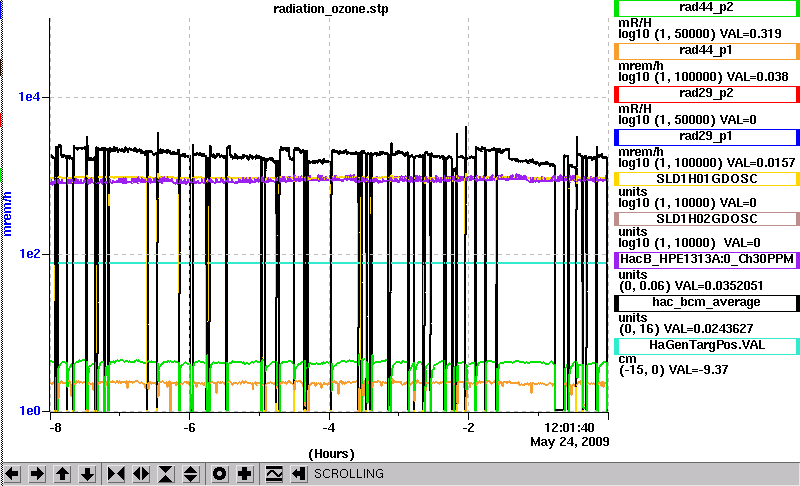The height and width of the screenshot is (486, 800).
Task: Click the waveform graph-mode toolbar button
Action: [x=273, y=474]
